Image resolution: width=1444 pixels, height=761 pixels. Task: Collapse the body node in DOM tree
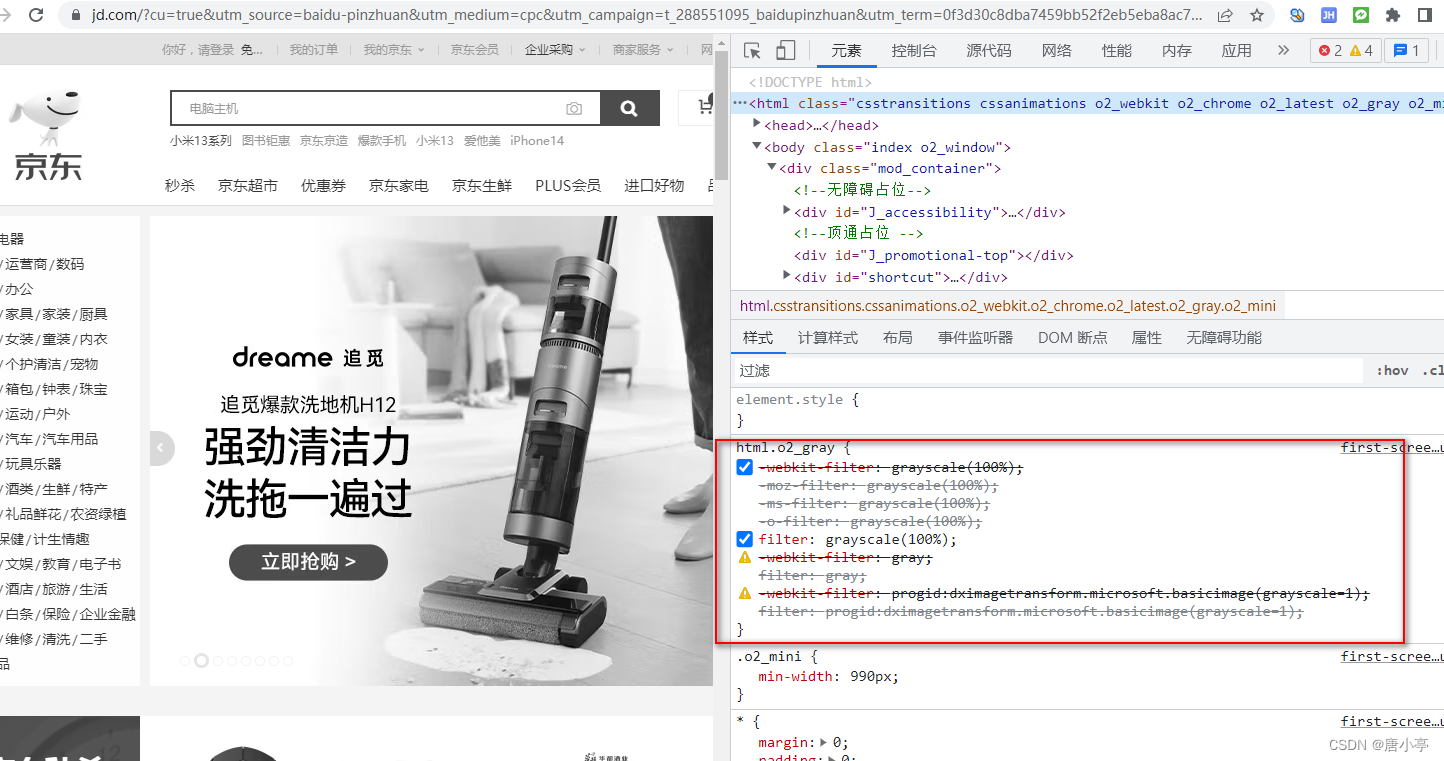pos(757,147)
